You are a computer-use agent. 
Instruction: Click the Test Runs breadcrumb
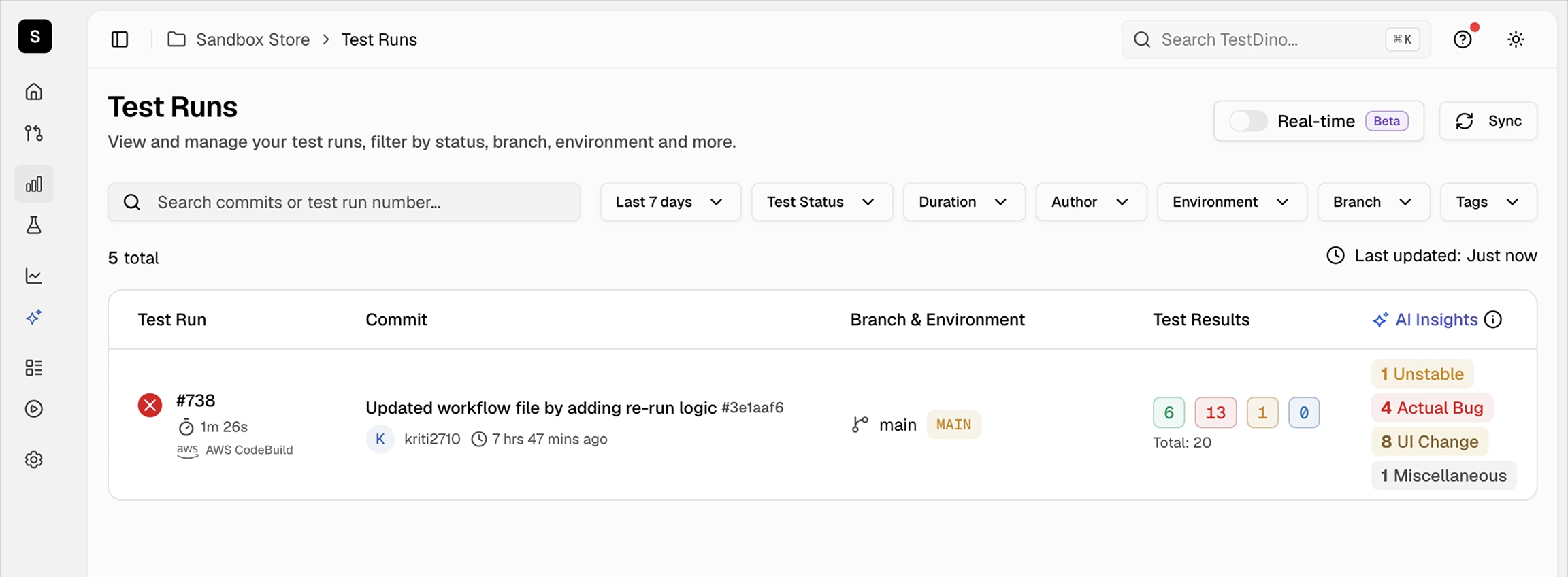pyautogui.click(x=379, y=39)
